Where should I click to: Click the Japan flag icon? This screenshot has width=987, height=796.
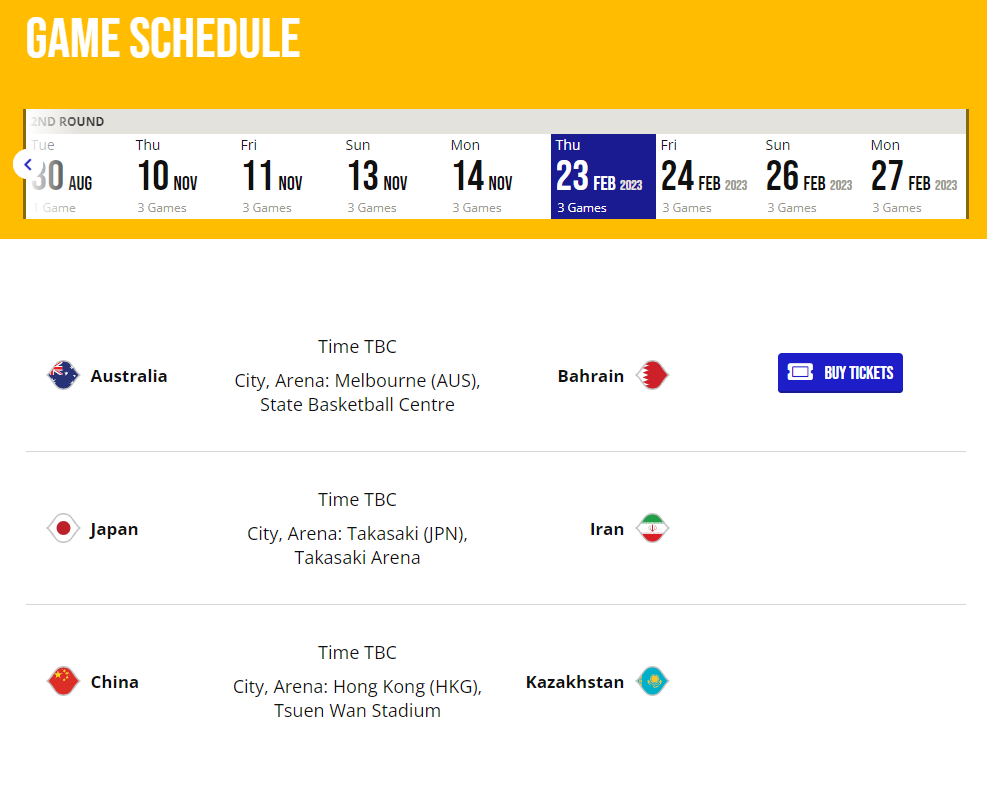63,529
